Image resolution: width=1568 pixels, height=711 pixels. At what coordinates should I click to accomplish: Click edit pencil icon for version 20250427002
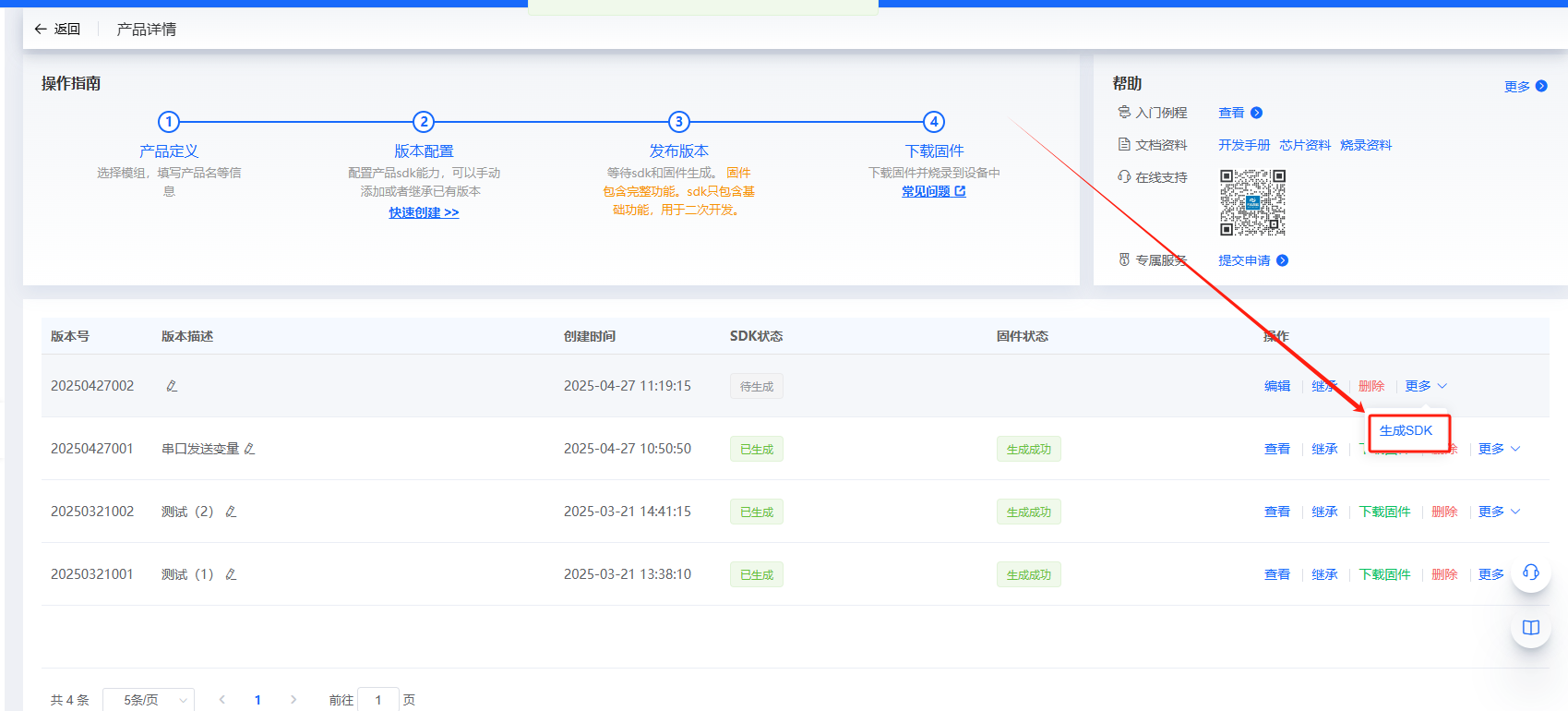point(172,386)
